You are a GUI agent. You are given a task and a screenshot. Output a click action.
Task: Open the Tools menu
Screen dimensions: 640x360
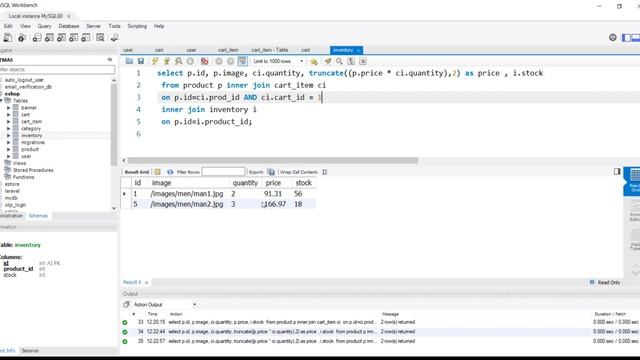click(x=114, y=26)
